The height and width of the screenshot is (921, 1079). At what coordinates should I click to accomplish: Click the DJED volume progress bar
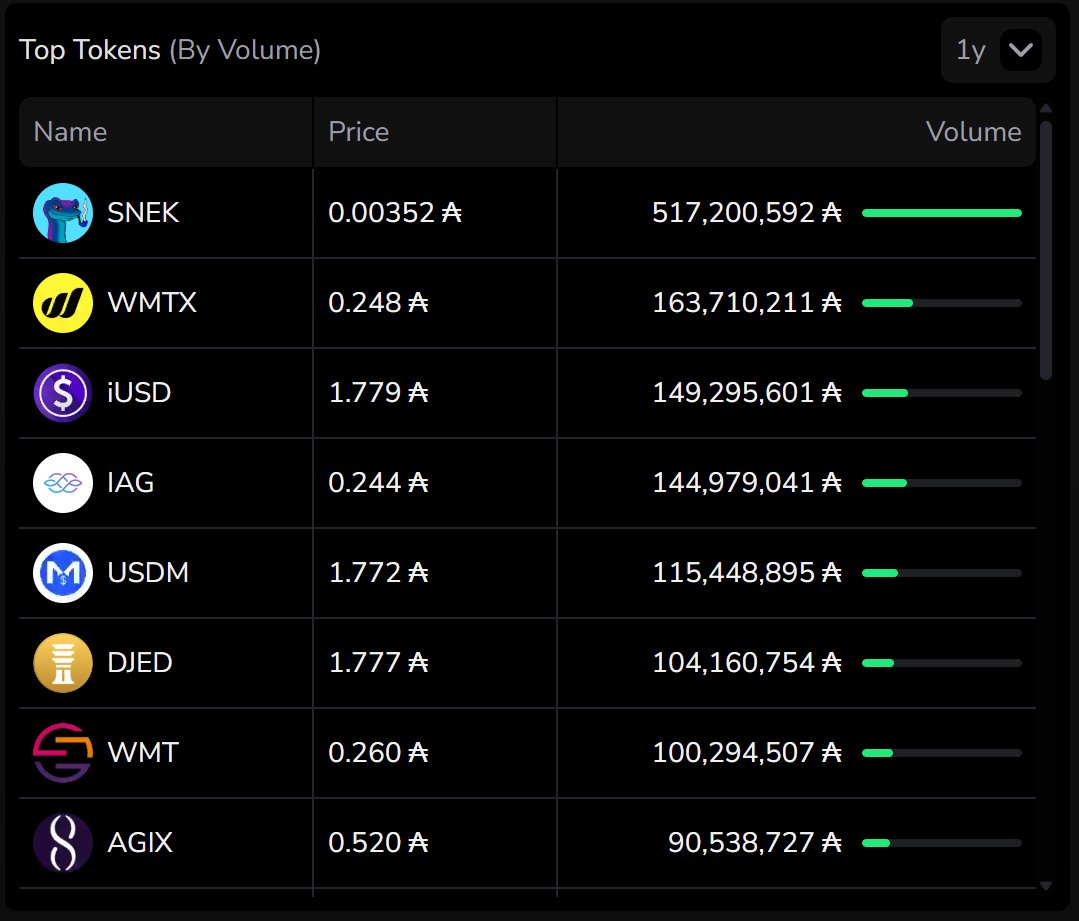pyautogui.click(x=941, y=663)
